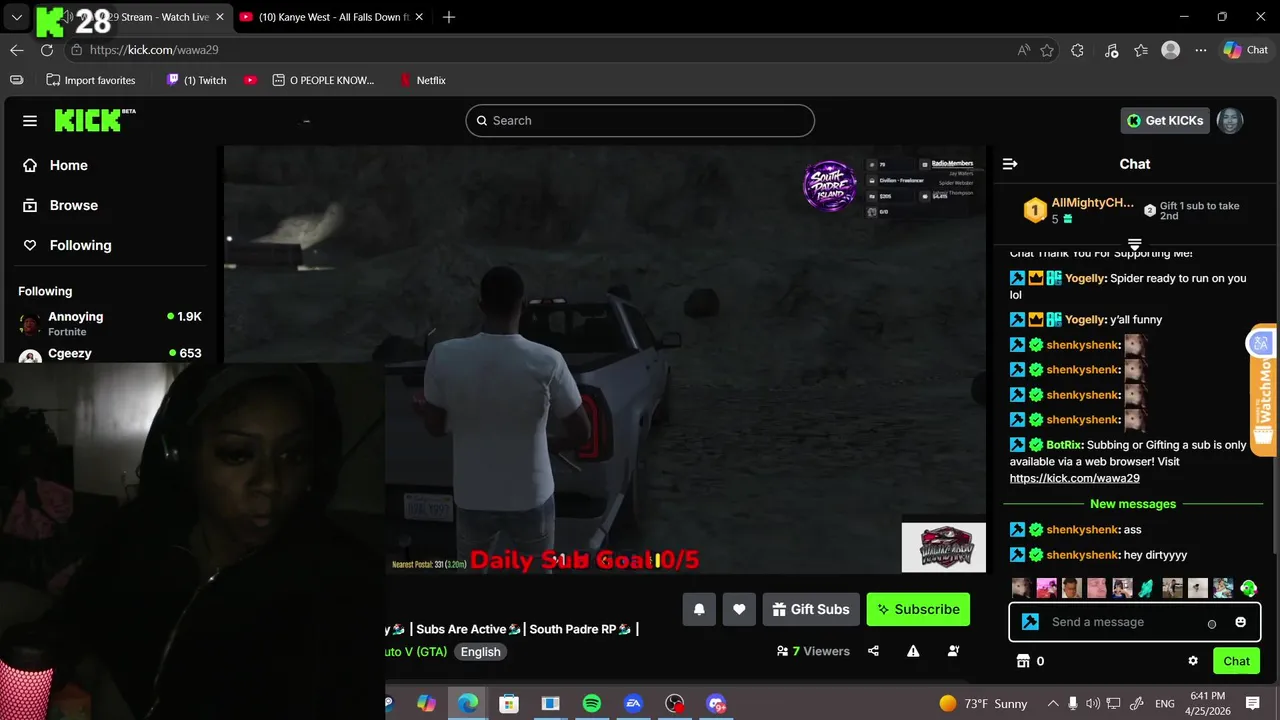Viewport: 1280px width, 720px height.
Task: Open EA app from taskbar
Action: pyautogui.click(x=633, y=703)
